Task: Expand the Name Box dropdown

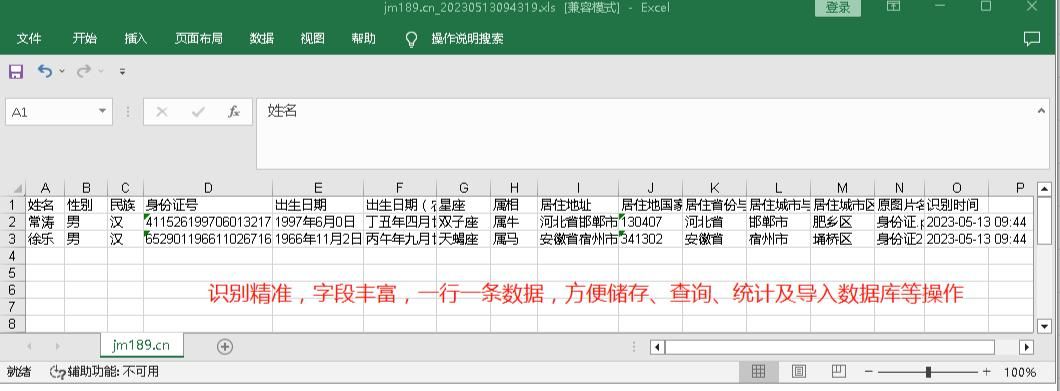Action: pyautogui.click(x=102, y=112)
